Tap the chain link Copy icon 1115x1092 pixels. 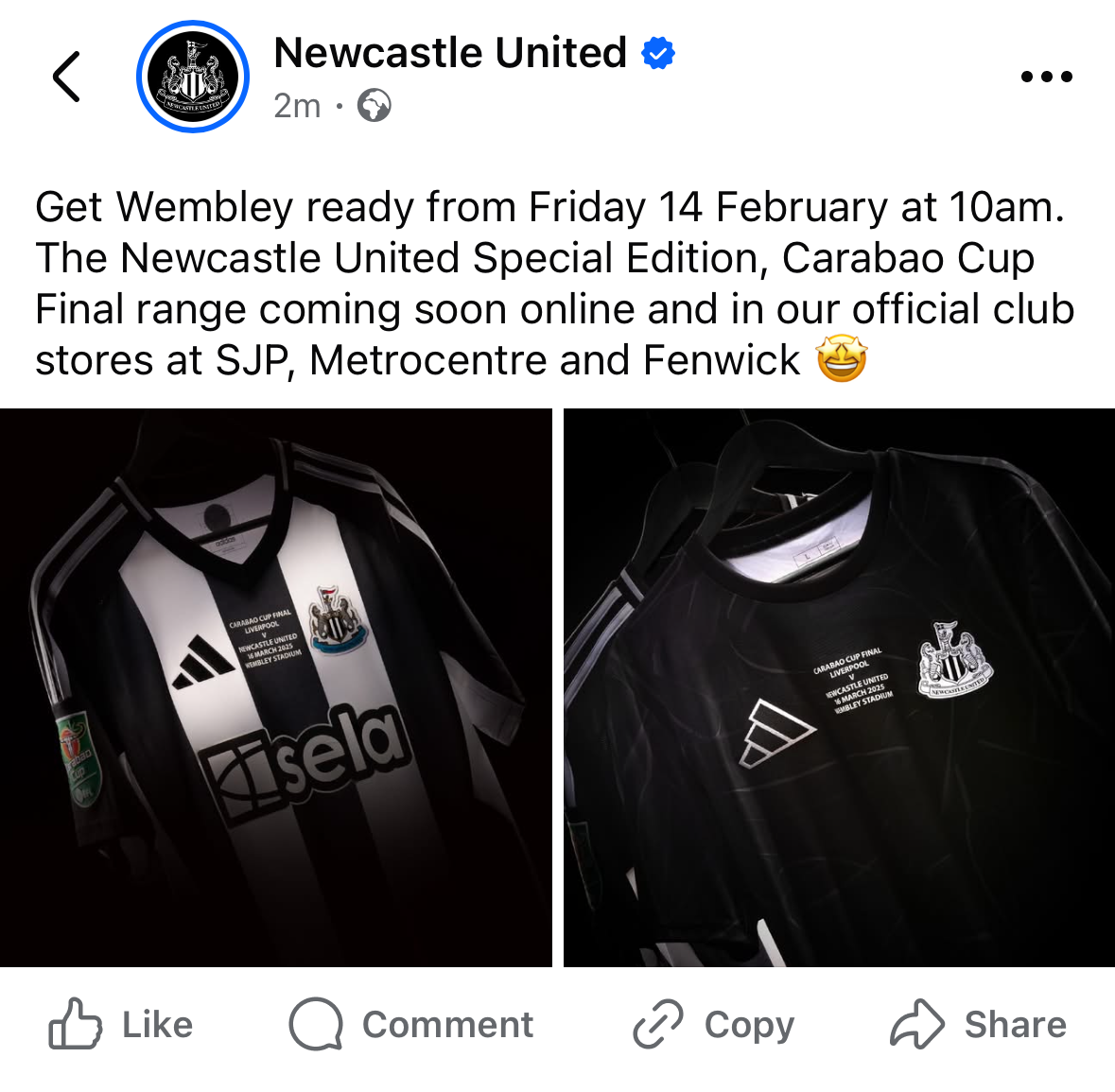pyautogui.click(x=658, y=1025)
